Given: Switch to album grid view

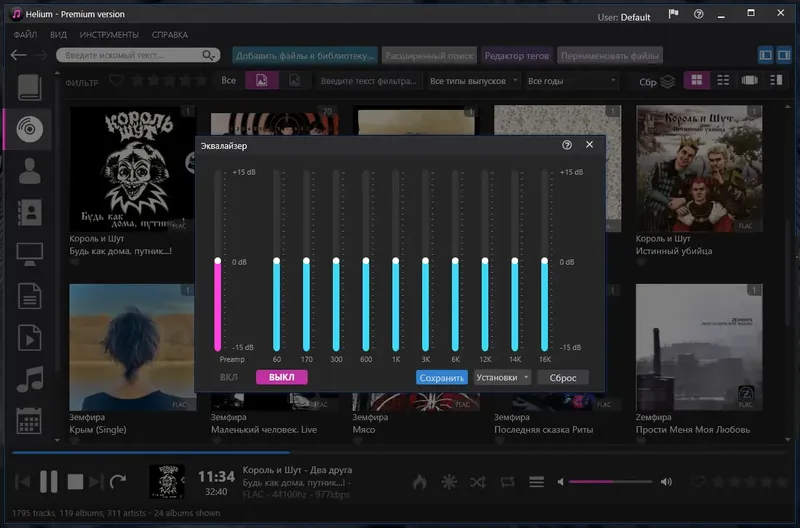Looking at the screenshot, I should tap(697, 80).
